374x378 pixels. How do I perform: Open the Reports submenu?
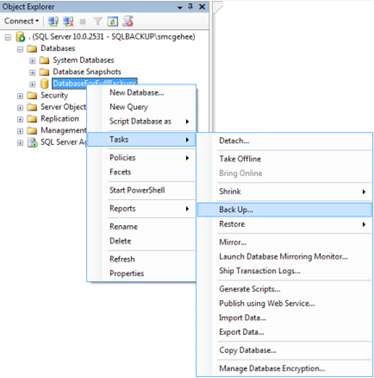(x=141, y=209)
